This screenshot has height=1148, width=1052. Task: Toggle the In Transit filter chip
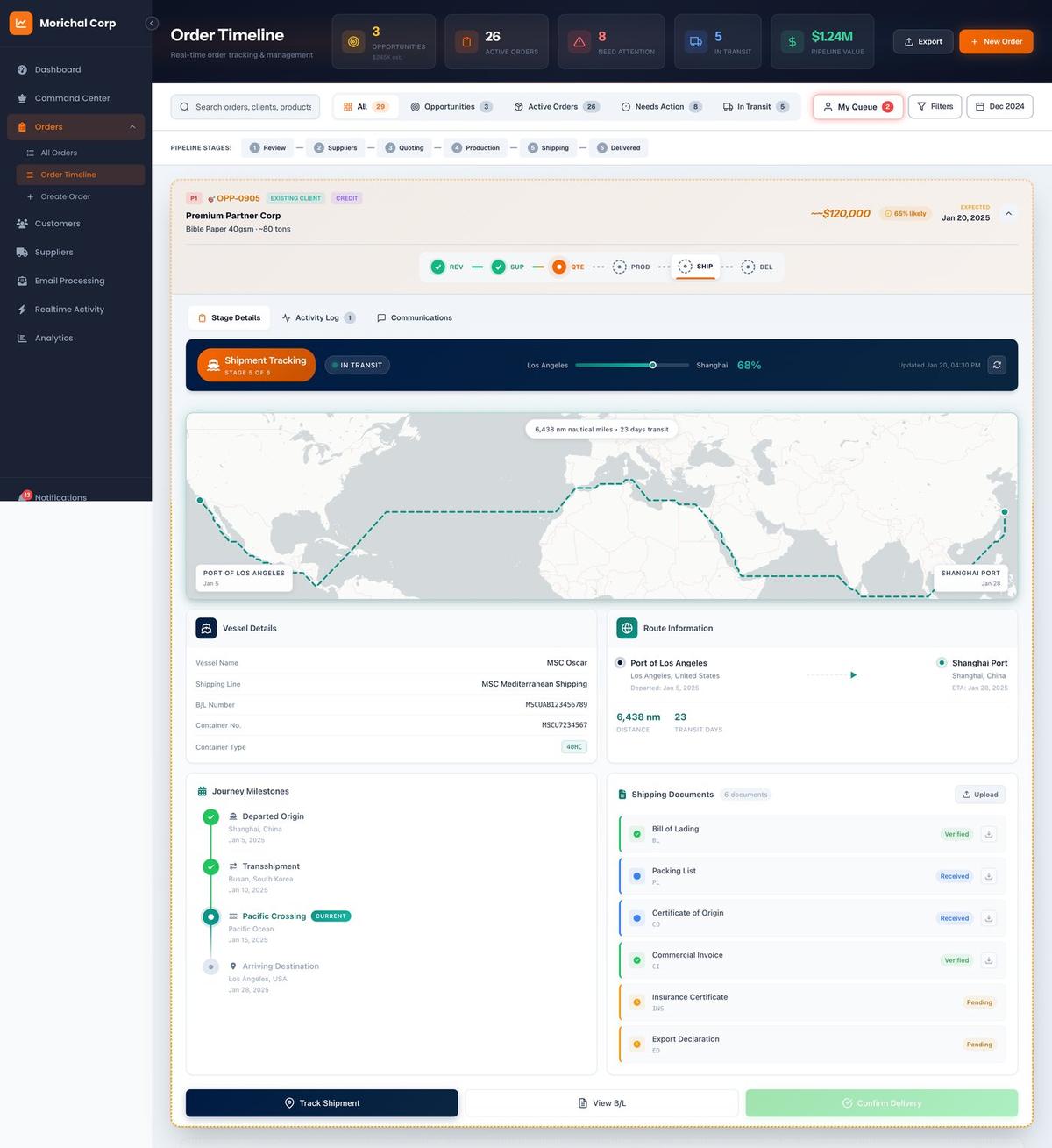tap(755, 107)
